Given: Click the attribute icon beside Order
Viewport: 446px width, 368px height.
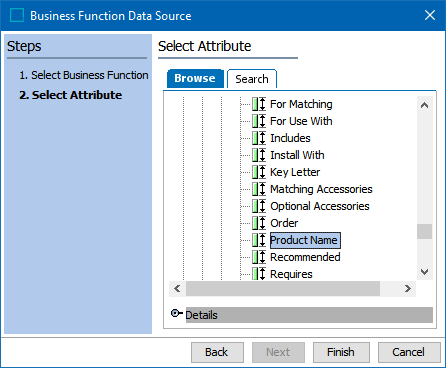Looking at the screenshot, I should click(x=259, y=223).
